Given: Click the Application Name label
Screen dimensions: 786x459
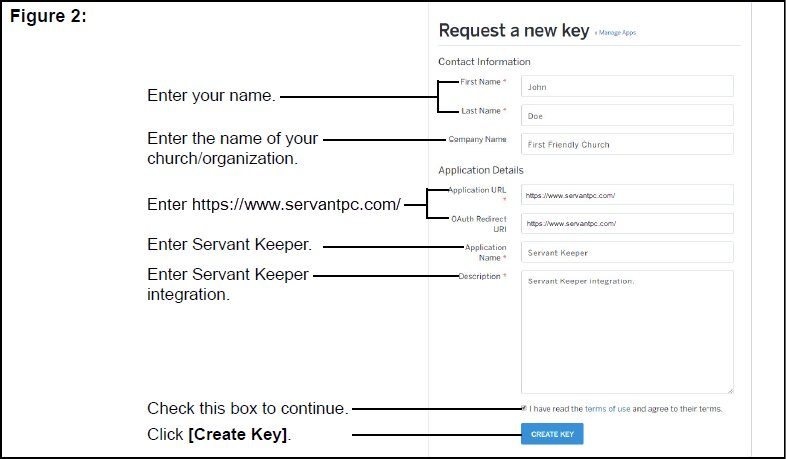Looking at the screenshot, I should [x=485, y=253].
